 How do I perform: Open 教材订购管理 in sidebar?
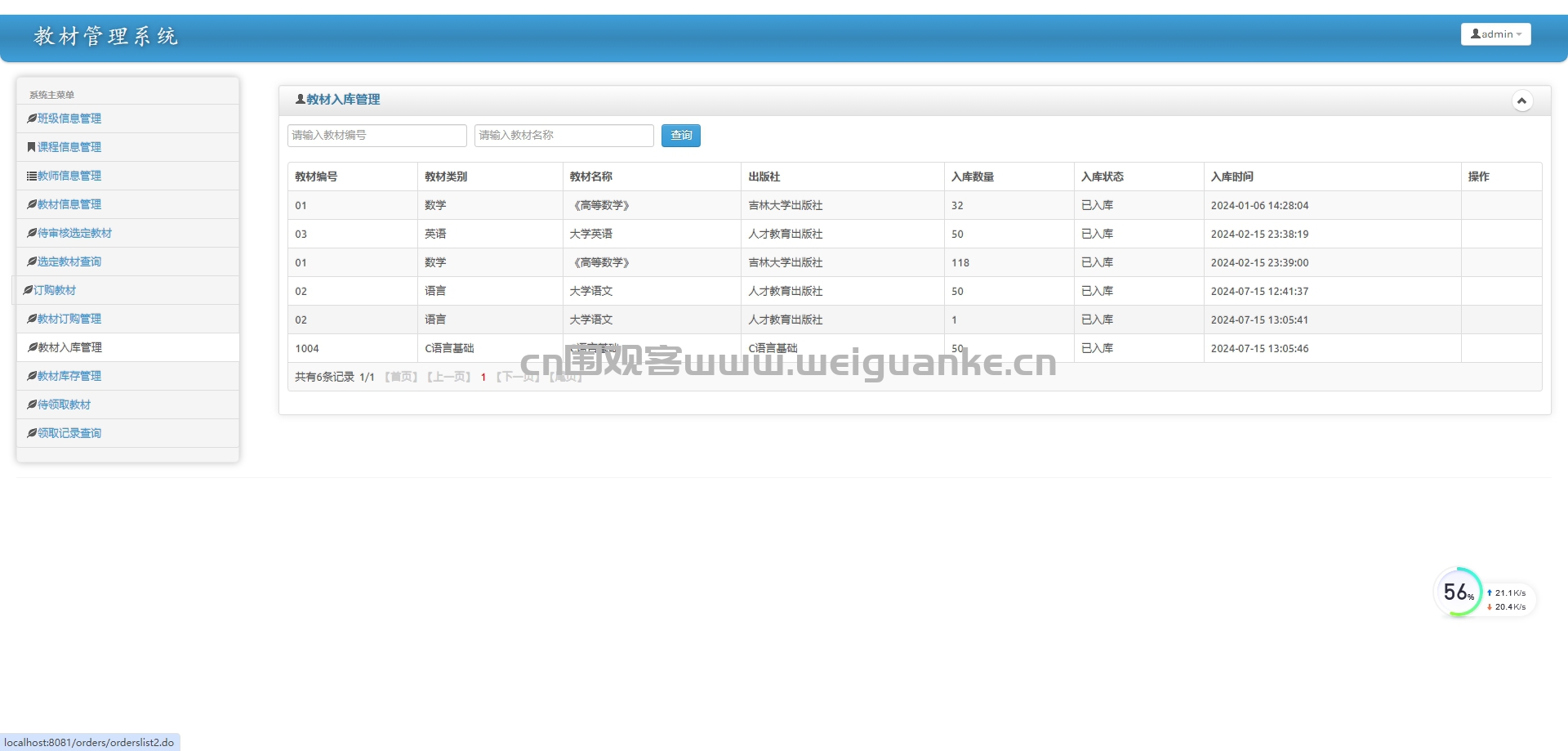69,319
